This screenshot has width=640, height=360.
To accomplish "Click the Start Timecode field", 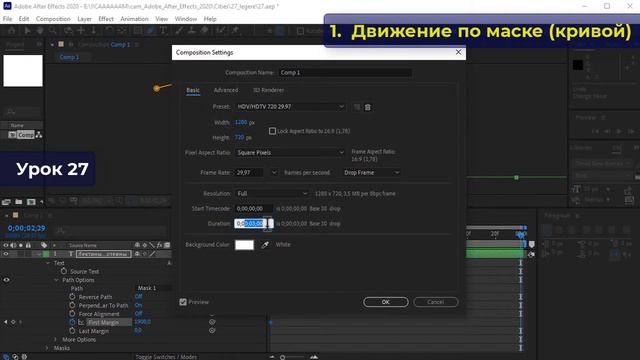I will [x=253, y=209].
